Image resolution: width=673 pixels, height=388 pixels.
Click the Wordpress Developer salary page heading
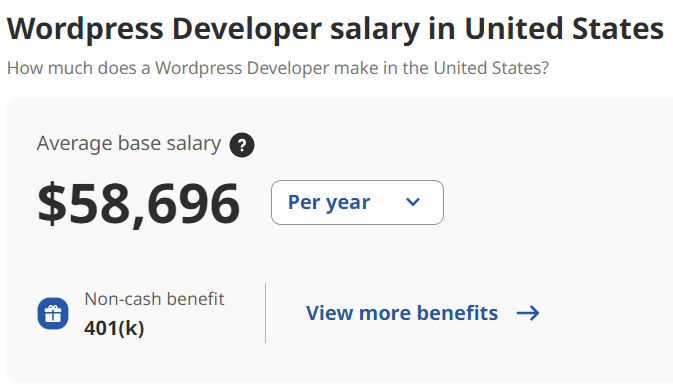click(335, 29)
